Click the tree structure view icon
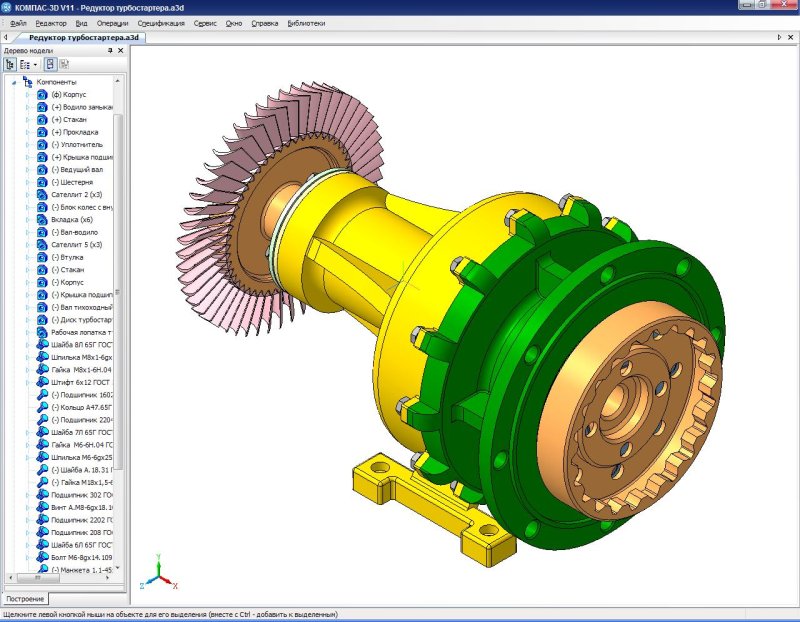Image resolution: width=800 pixels, height=622 pixels. (24, 64)
